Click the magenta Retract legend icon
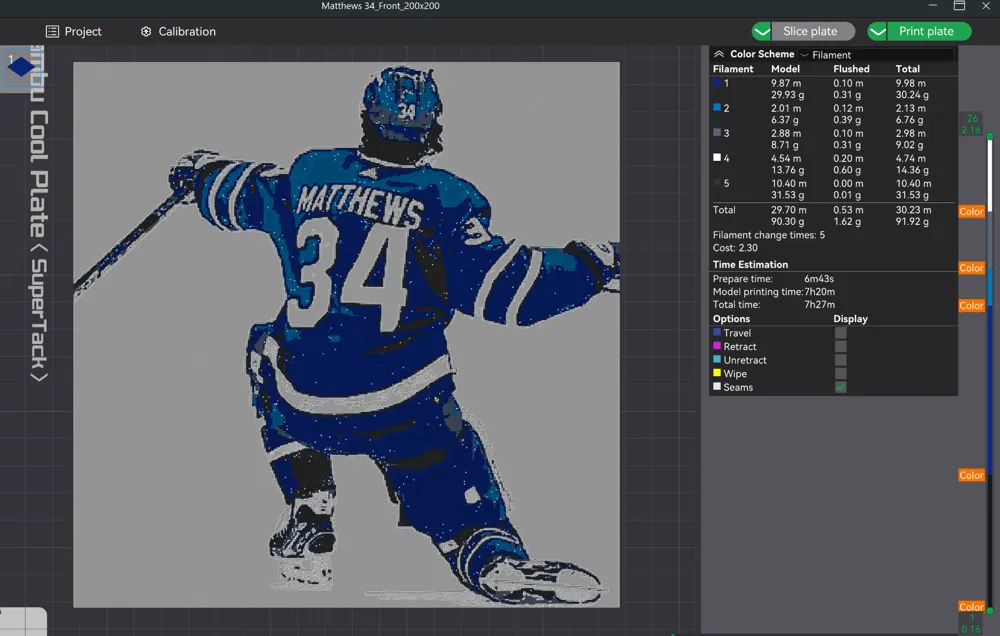This screenshot has height=636, width=1000. [717, 346]
